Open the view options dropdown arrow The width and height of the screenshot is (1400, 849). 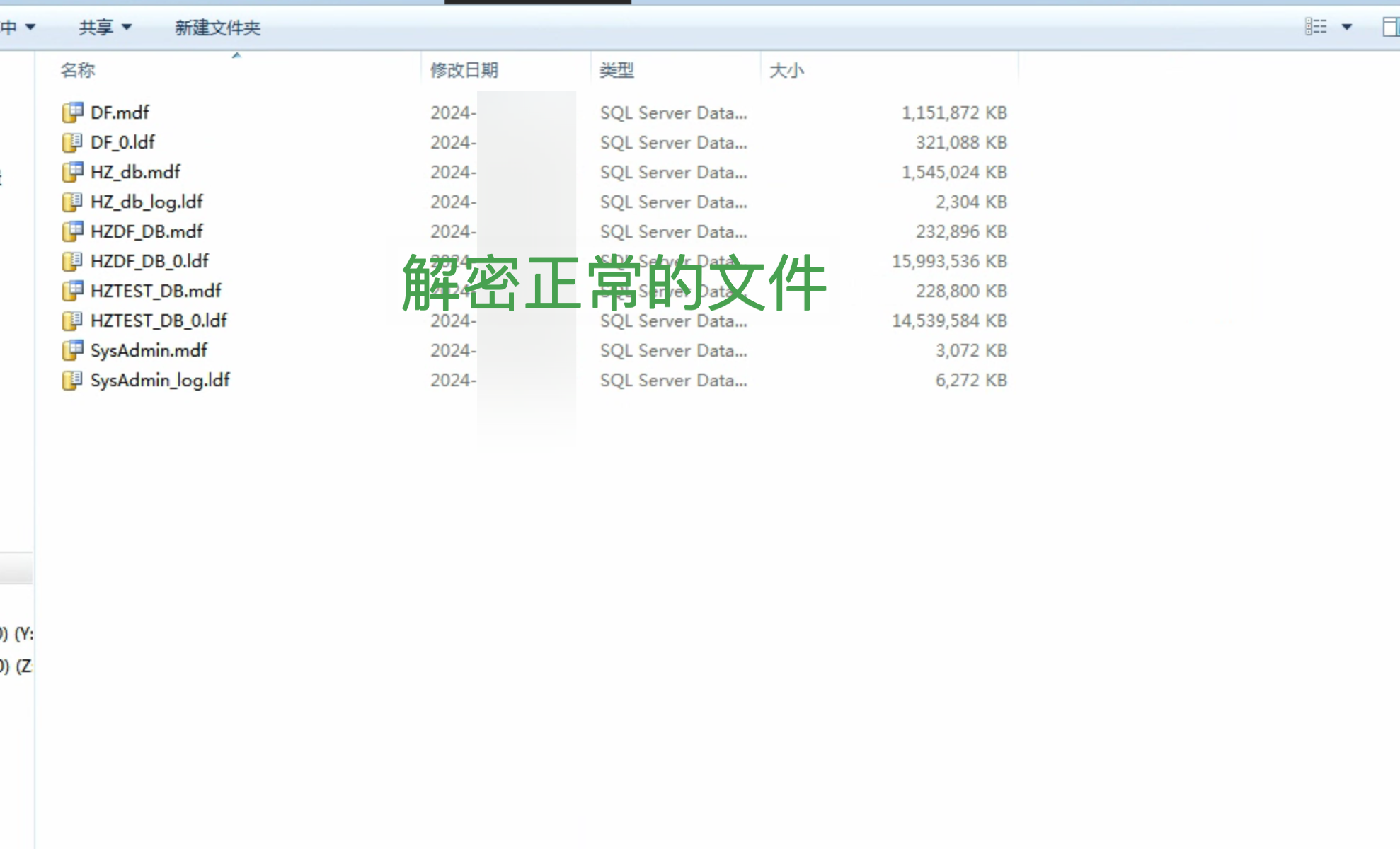(1347, 27)
